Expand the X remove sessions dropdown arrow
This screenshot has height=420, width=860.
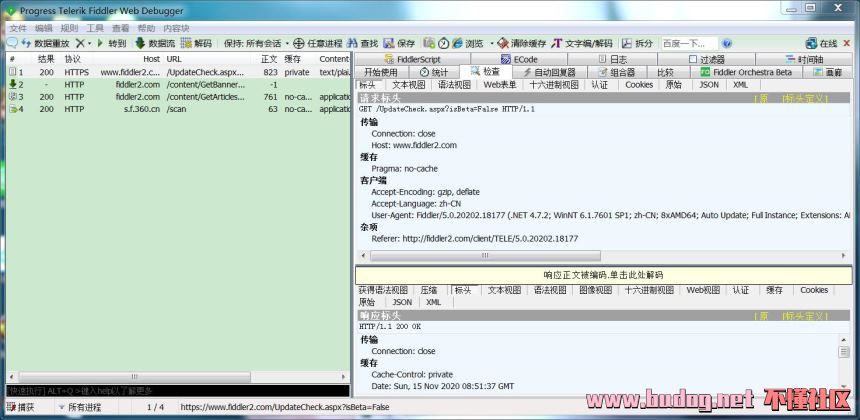click(89, 44)
